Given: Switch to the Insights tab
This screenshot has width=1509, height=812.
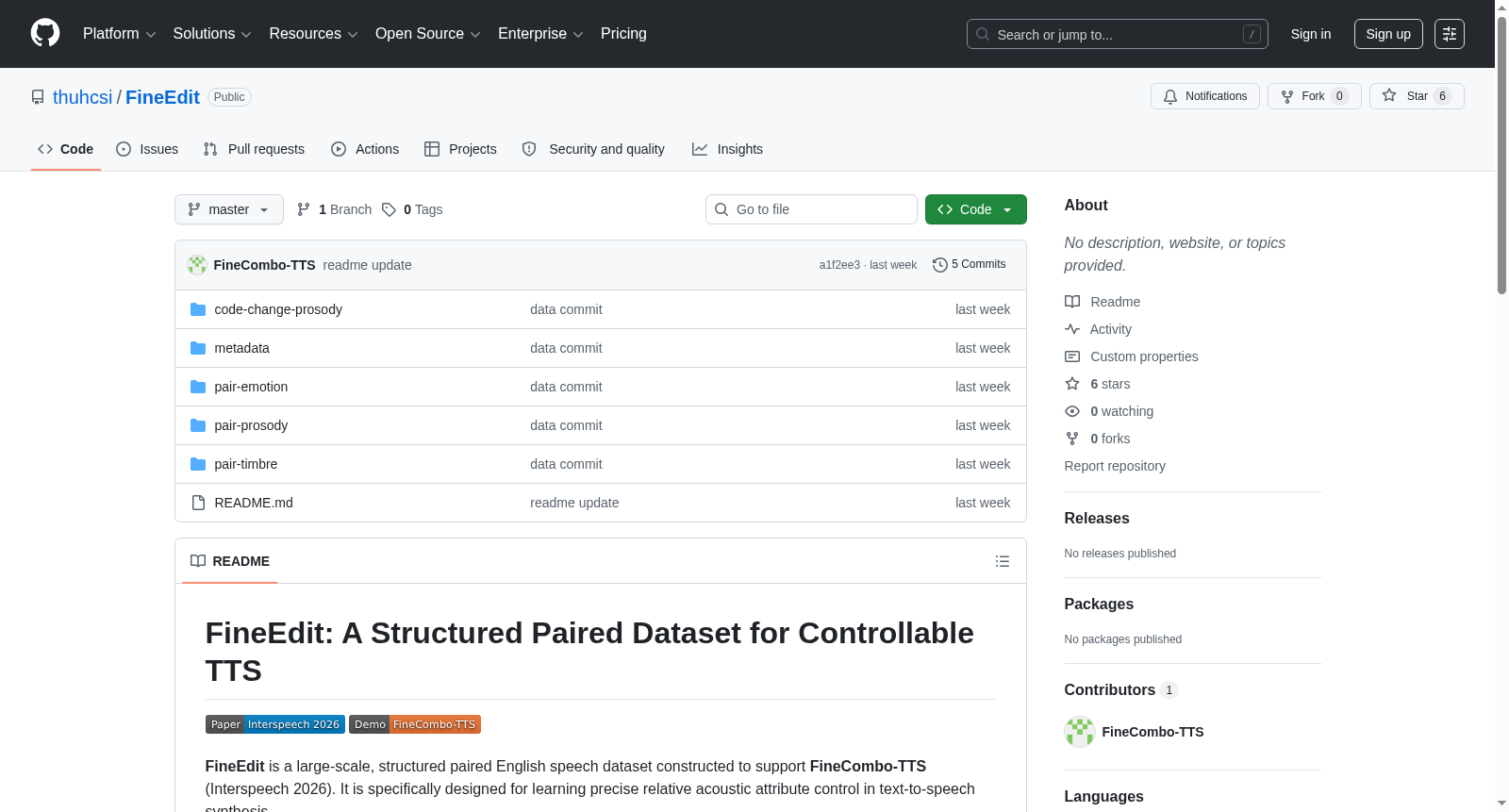Looking at the screenshot, I should point(727,149).
